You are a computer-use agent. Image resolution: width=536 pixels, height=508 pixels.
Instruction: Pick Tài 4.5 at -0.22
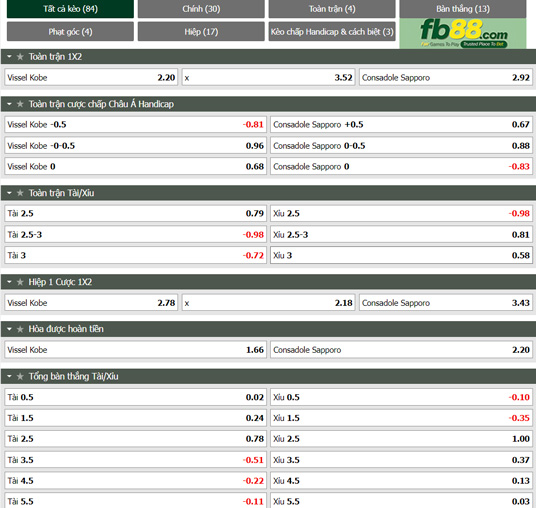[x=135, y=481]
